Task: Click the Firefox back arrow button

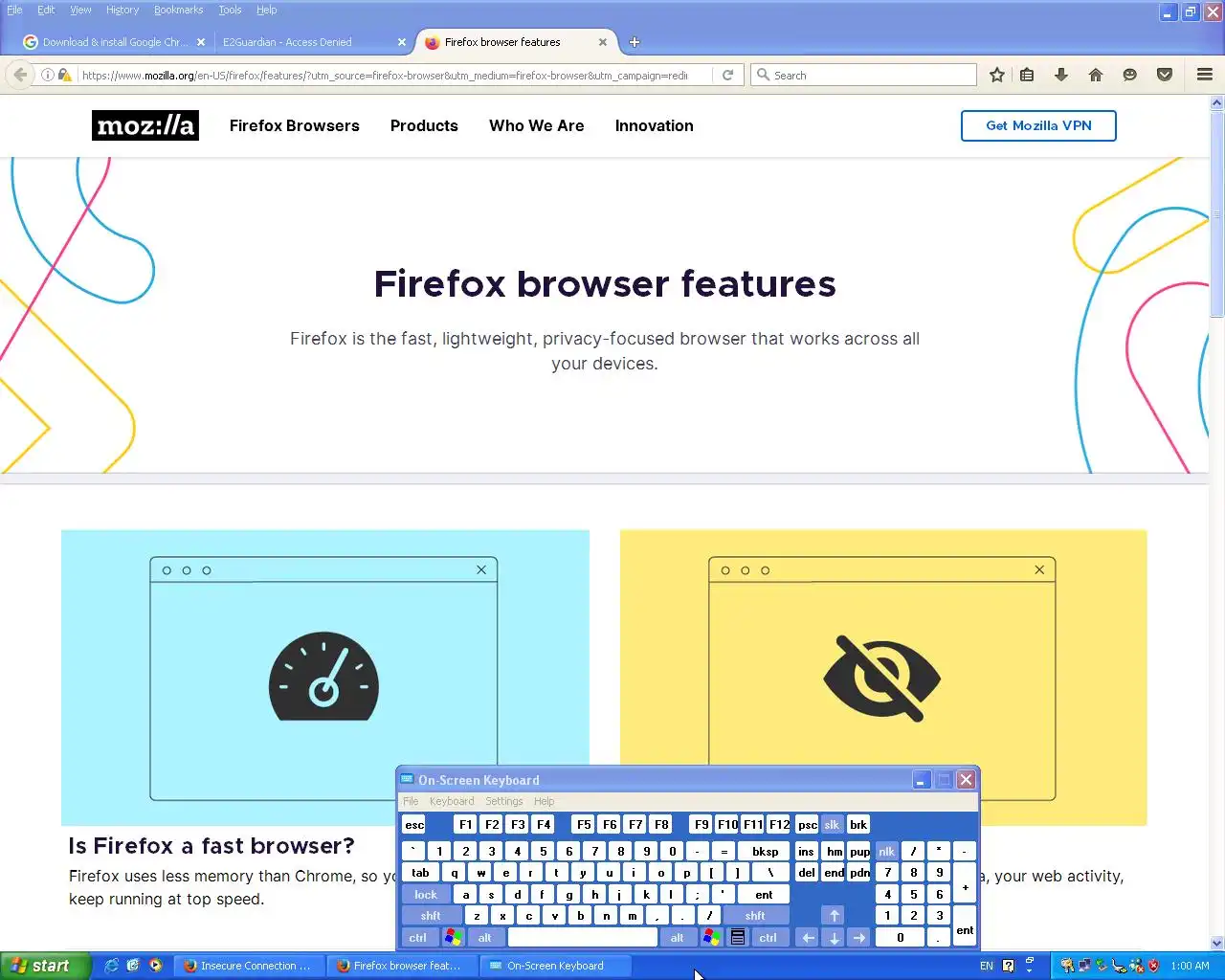Action: point(20,75)
